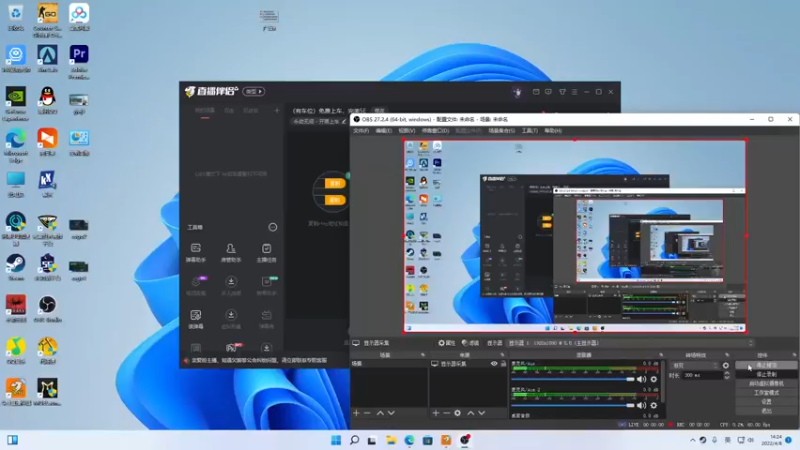Open 读弹幕 tool in the streaming companion

pos(195,319)
